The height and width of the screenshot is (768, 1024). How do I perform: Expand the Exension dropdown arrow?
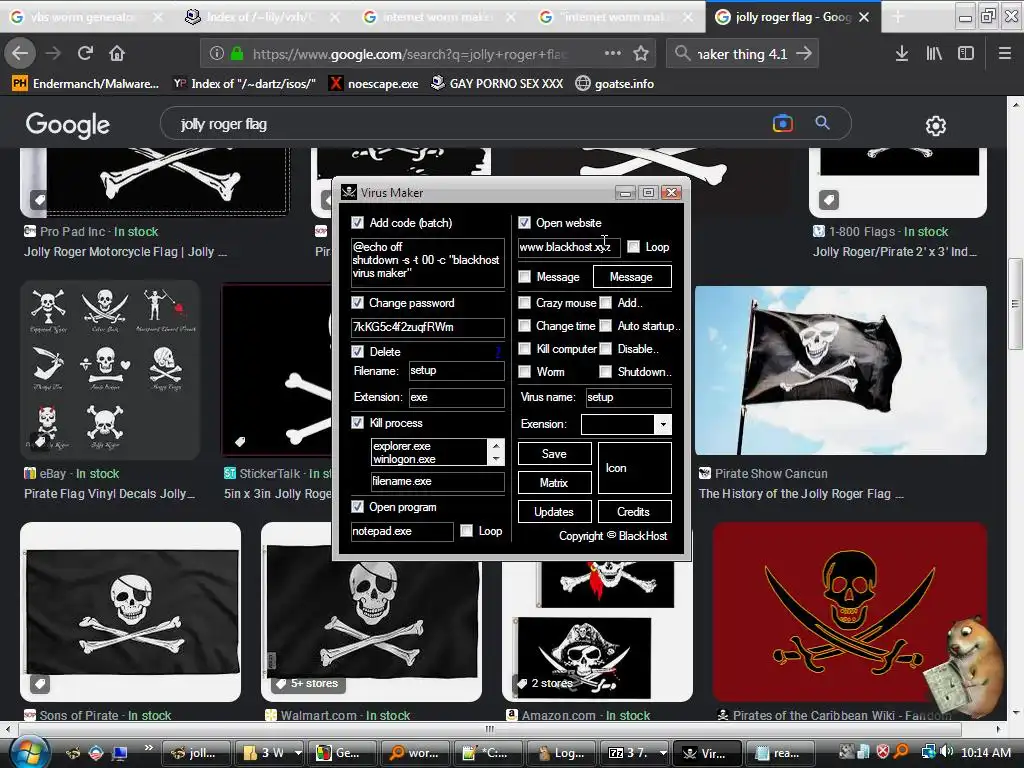click(x=663, y=424)
